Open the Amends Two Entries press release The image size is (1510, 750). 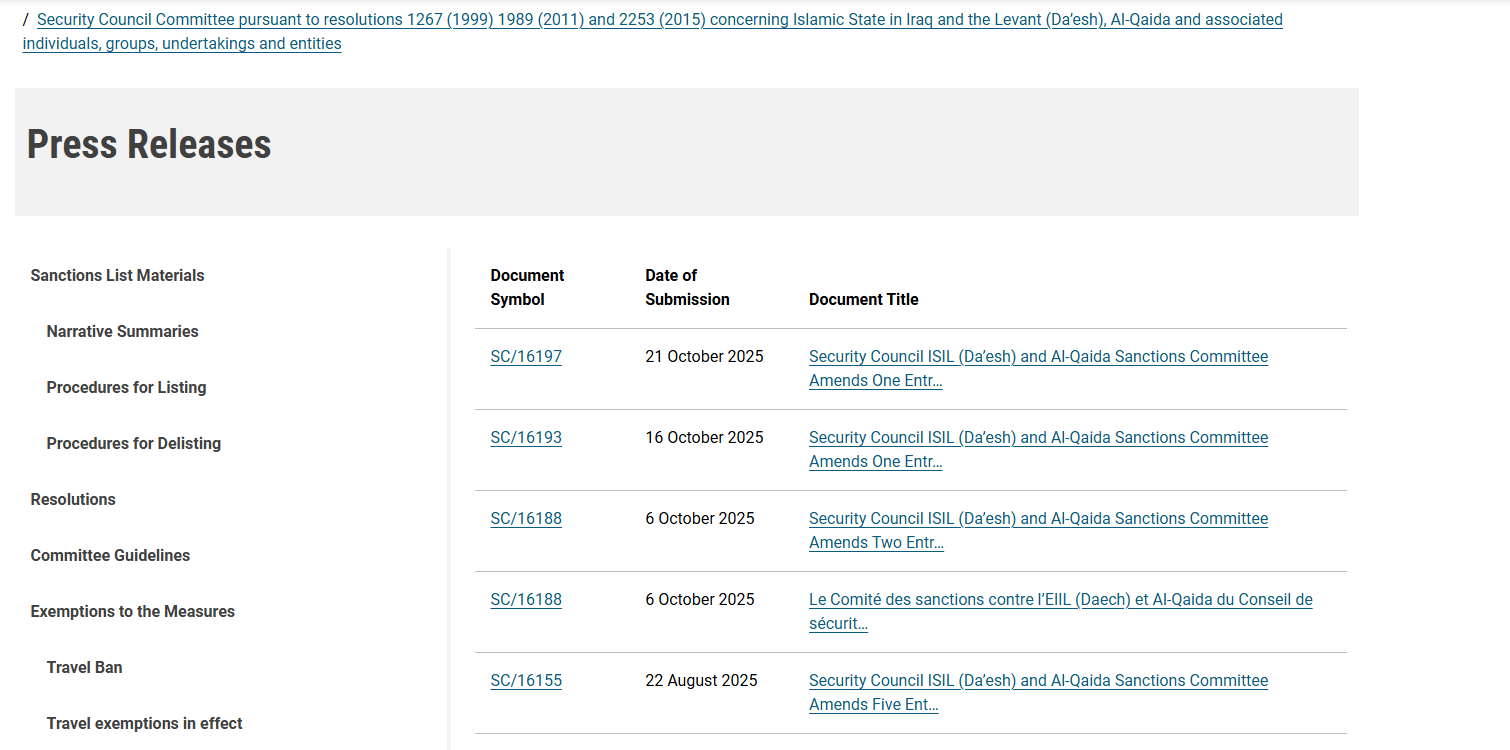[x=1038, y=519]
